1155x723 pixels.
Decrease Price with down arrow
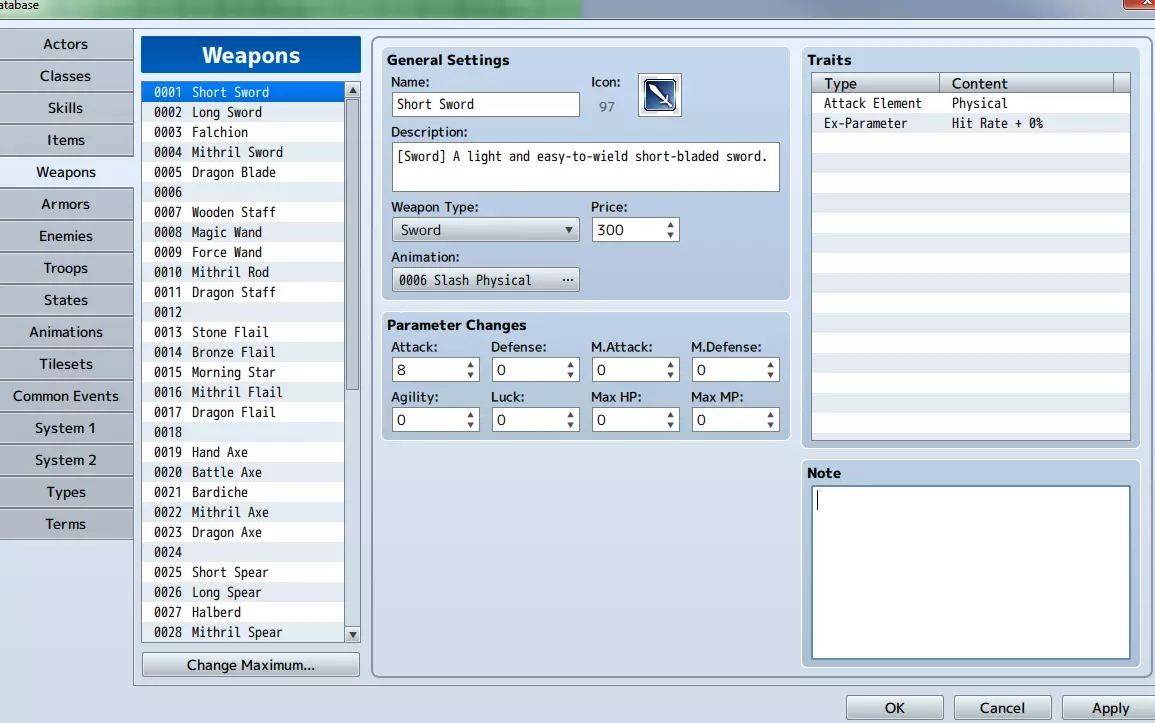(670, 235)
